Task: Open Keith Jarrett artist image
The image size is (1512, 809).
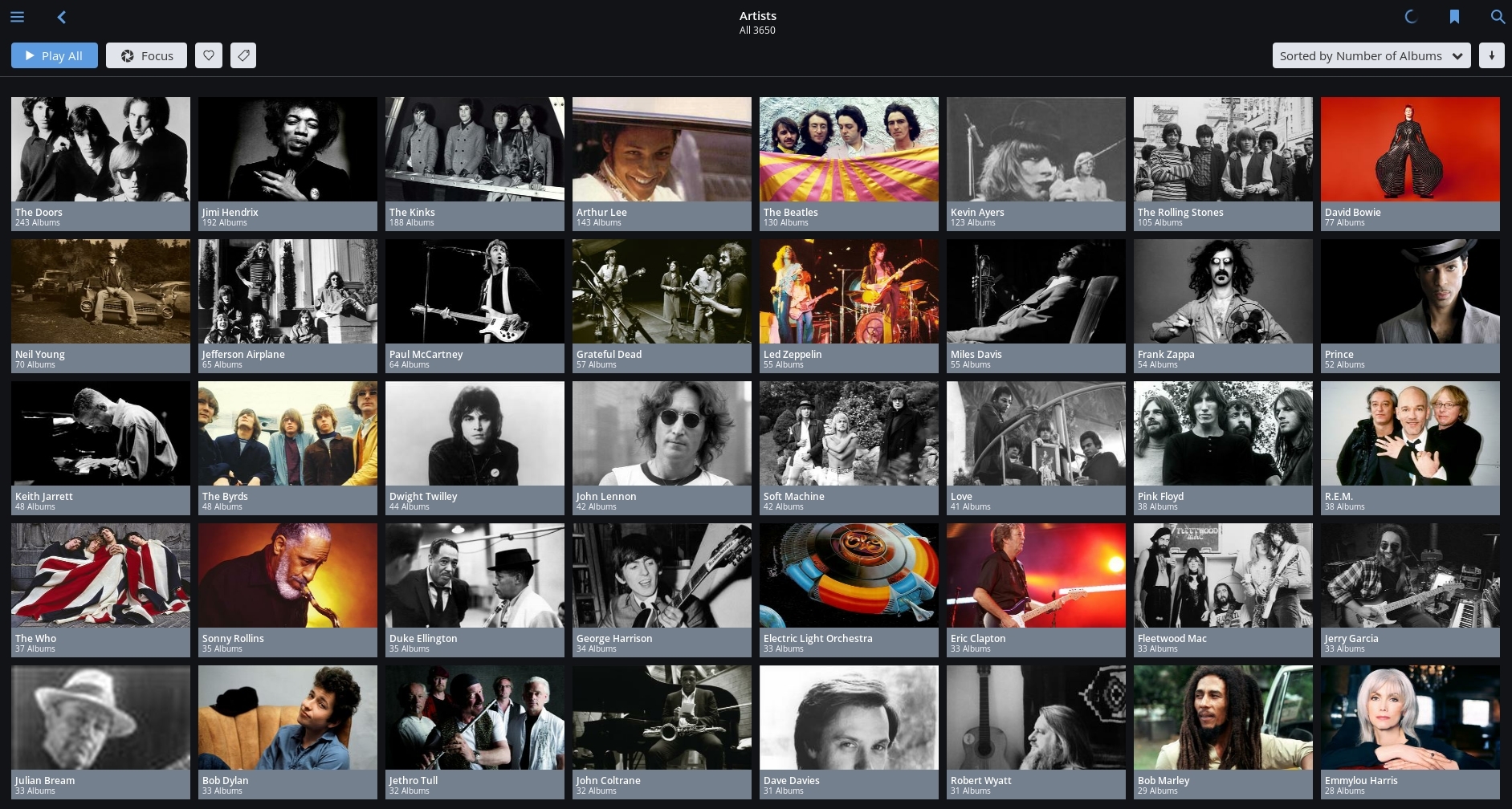Action: pyautogui.click(x=100, y=433)
